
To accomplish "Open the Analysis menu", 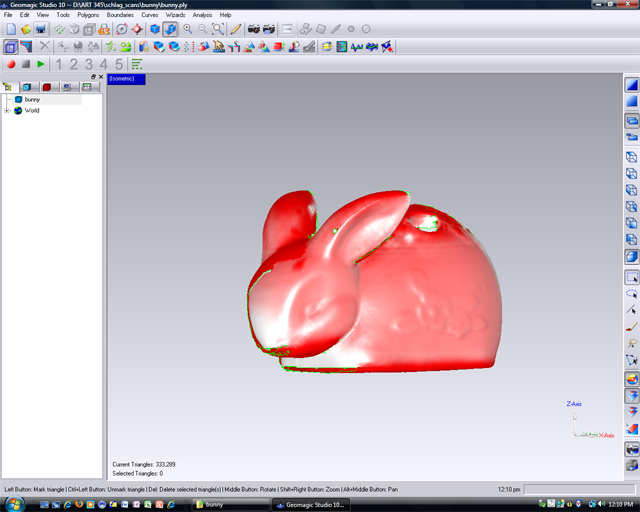I will (x=202, y=15).
